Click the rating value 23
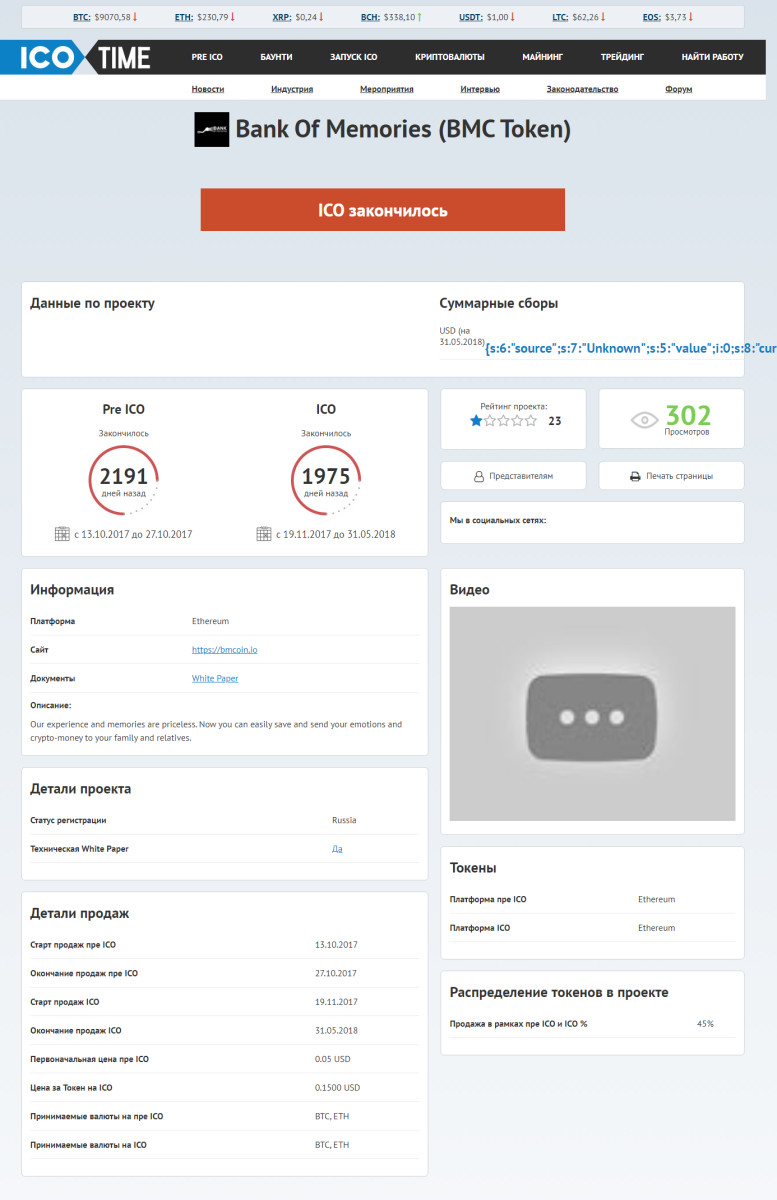Viewport: 777px width, 1200px height. point(555,421)
